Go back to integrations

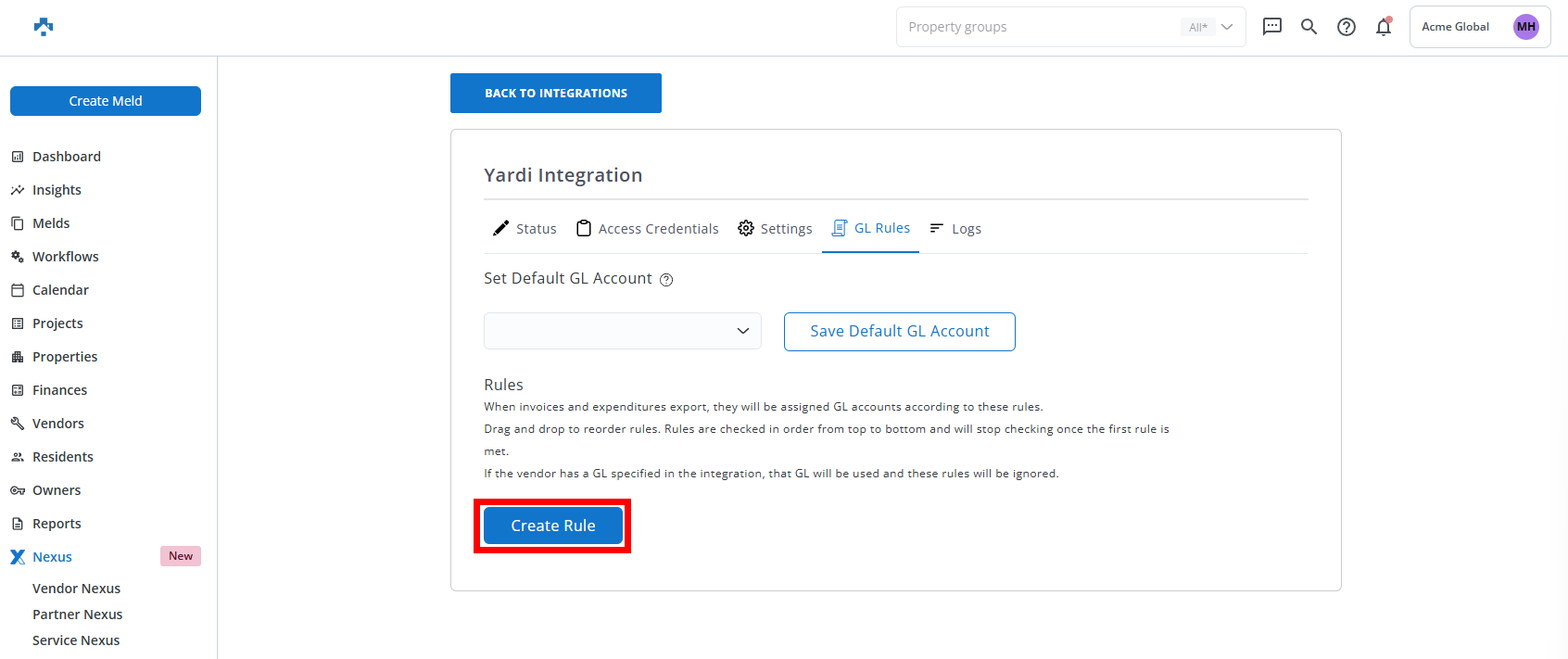tap(555, 94)
